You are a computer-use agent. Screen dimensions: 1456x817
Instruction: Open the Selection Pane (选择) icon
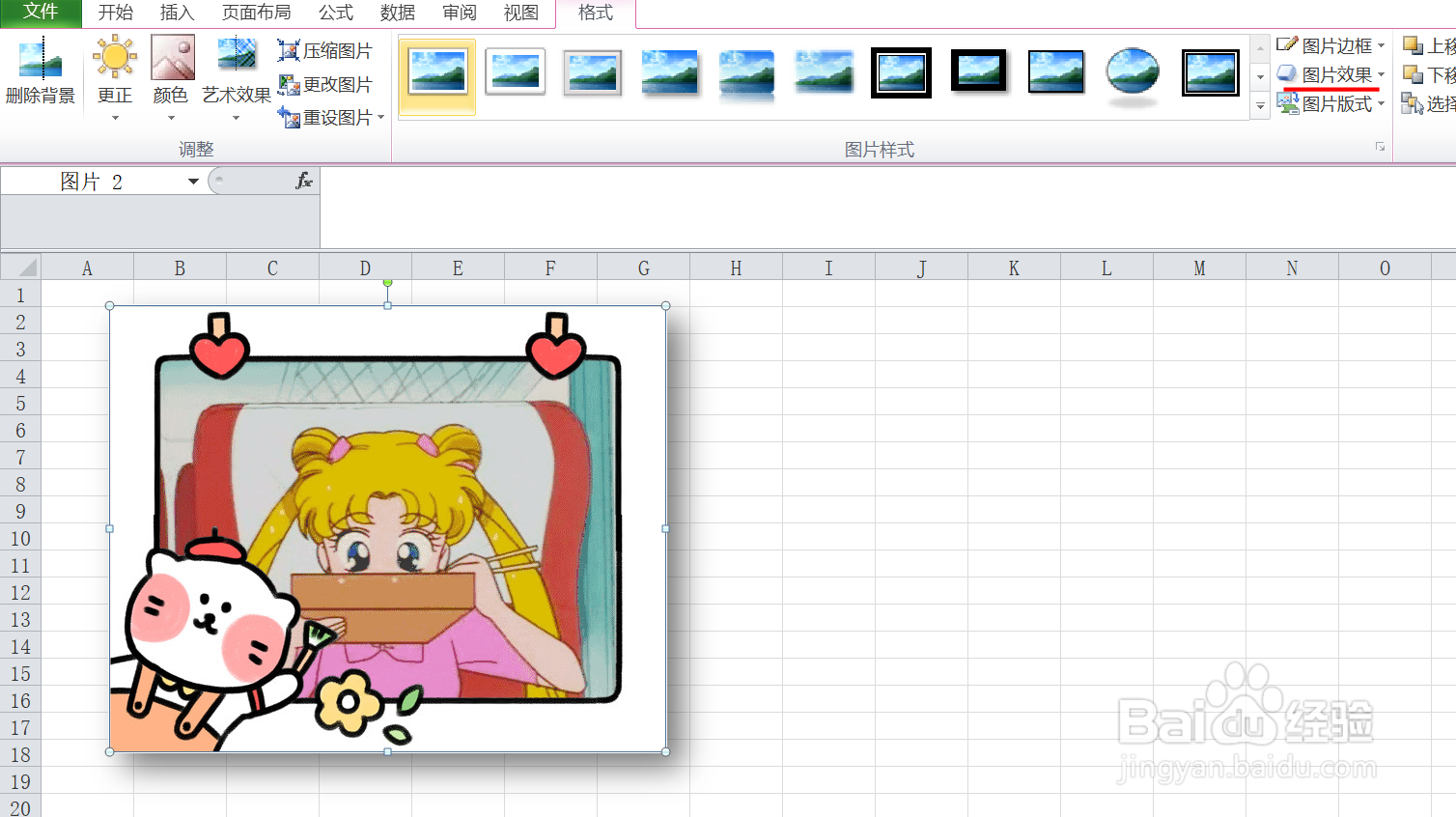click(1413, 103)
